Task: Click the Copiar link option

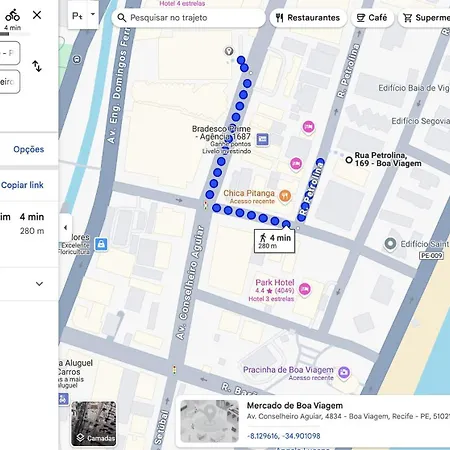Action: click(22, 185)
